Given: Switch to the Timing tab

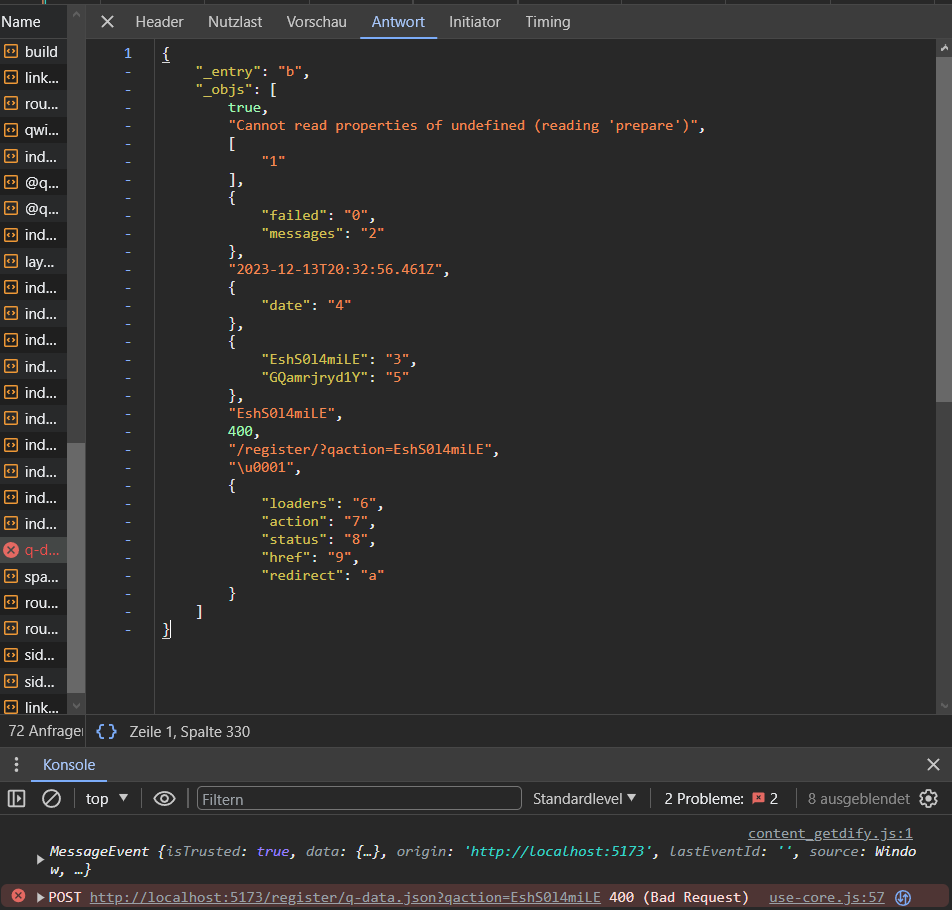Looking at the screenshot, I should click(547, 22).
